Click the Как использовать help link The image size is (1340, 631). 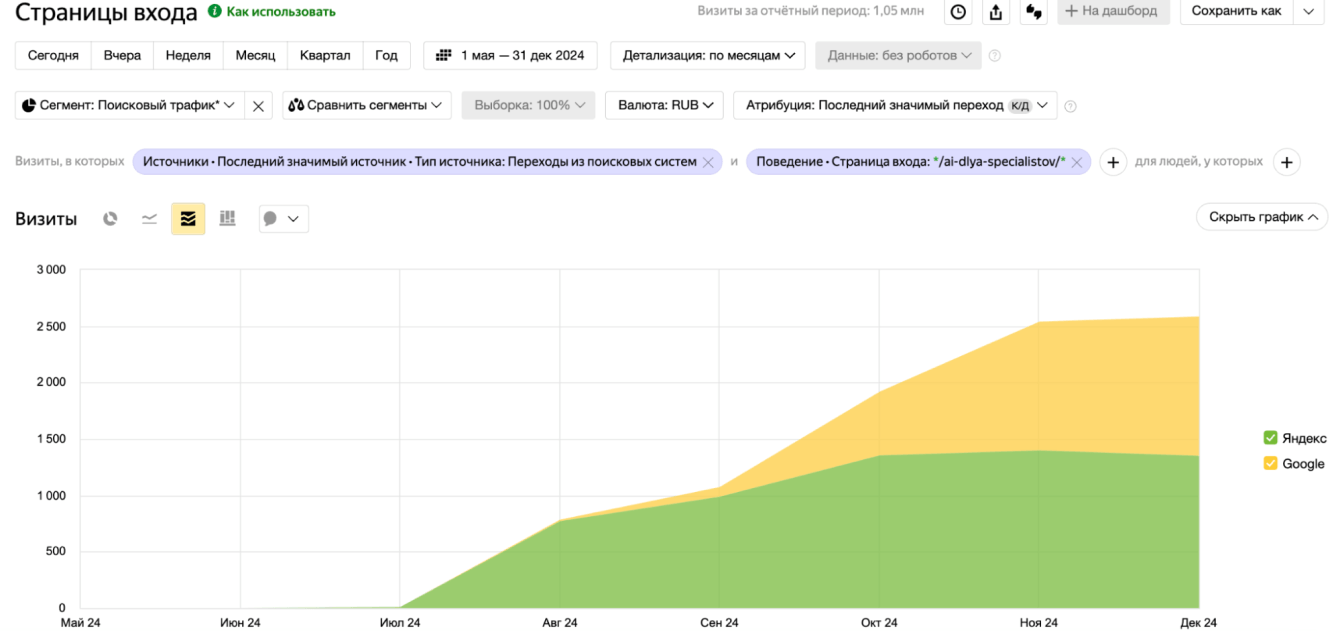280,12
